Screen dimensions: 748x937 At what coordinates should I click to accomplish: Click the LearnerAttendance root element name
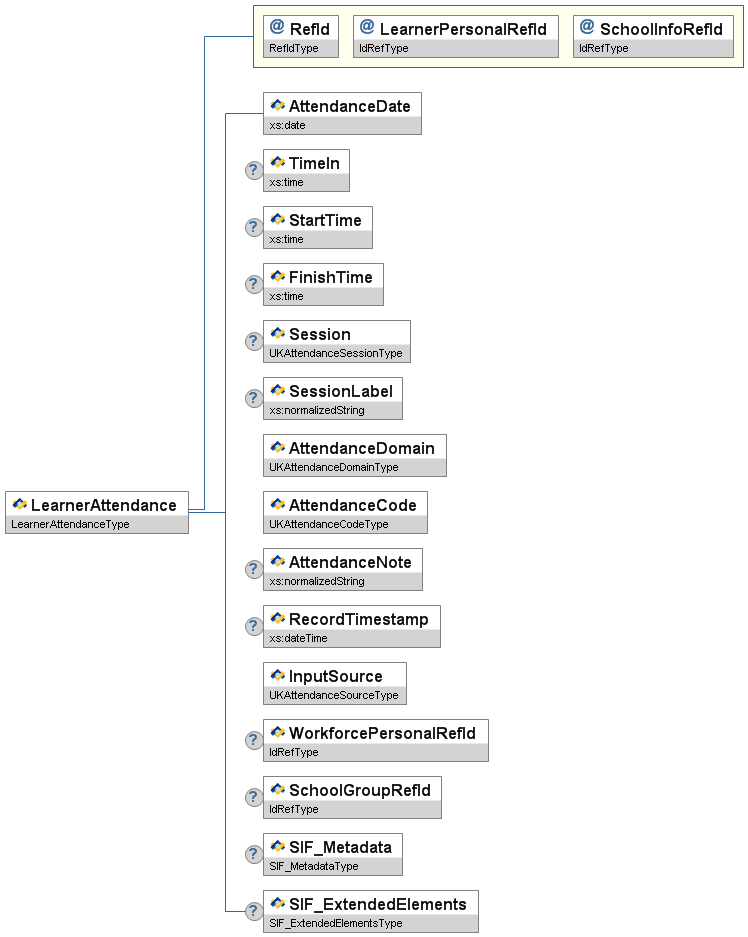[x=103, y=505]
